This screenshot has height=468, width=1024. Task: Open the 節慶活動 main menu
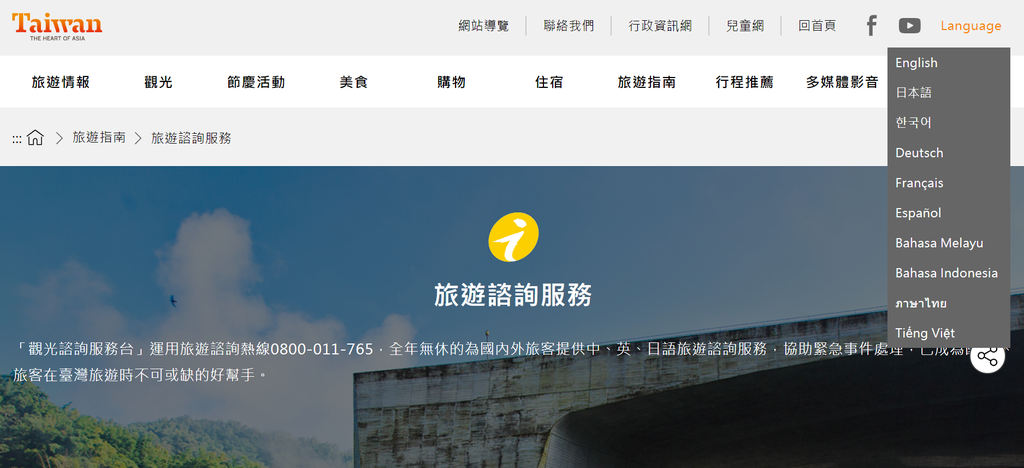click(256, 82)
